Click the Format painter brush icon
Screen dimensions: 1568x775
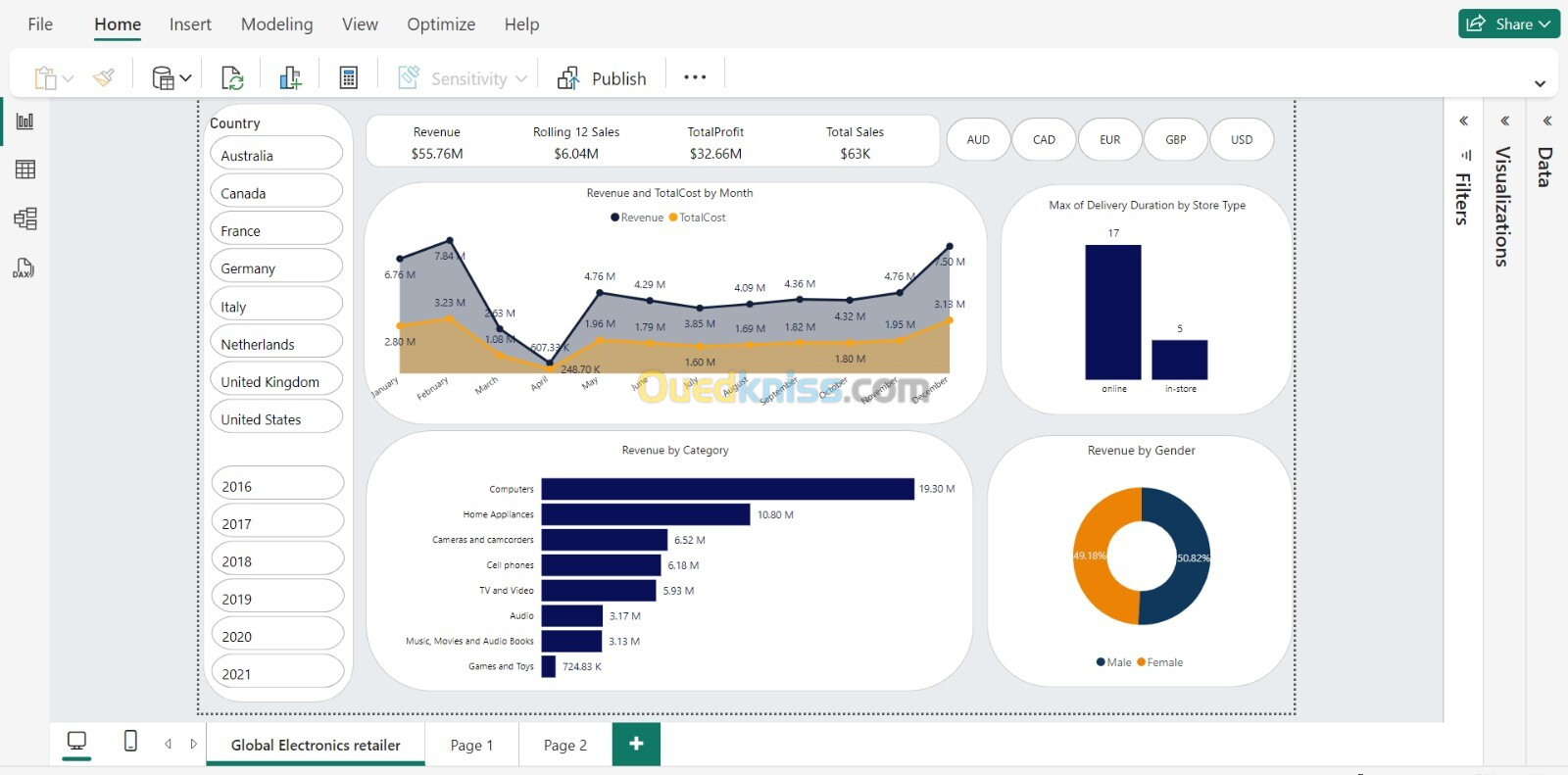point(104,77)
